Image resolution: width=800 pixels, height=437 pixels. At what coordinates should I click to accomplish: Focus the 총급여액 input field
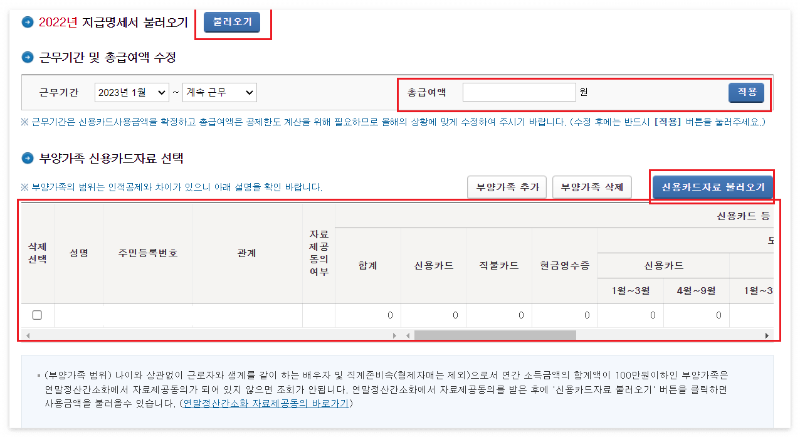[x=519, y=92]
